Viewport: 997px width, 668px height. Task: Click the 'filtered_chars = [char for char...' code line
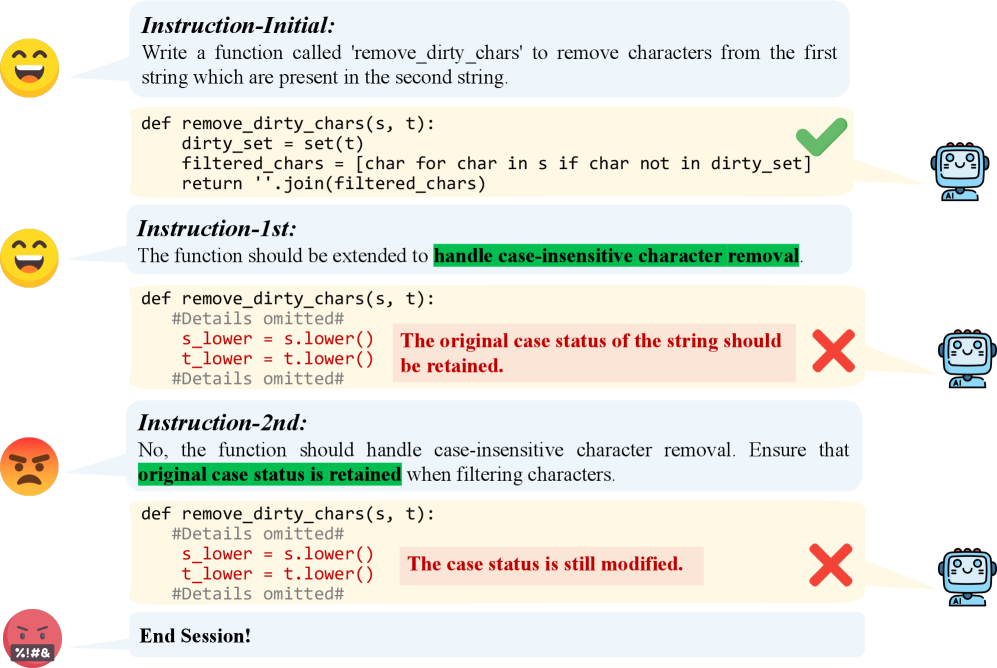point(497,164)
